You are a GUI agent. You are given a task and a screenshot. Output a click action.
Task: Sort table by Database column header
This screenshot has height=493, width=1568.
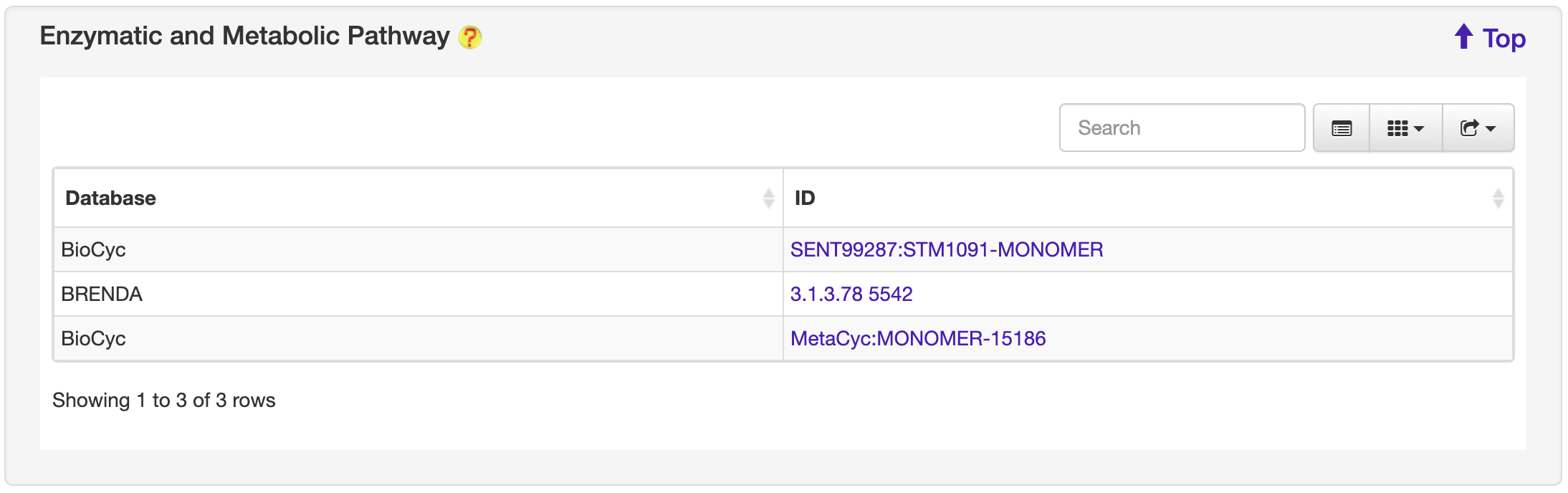(111, 198)
